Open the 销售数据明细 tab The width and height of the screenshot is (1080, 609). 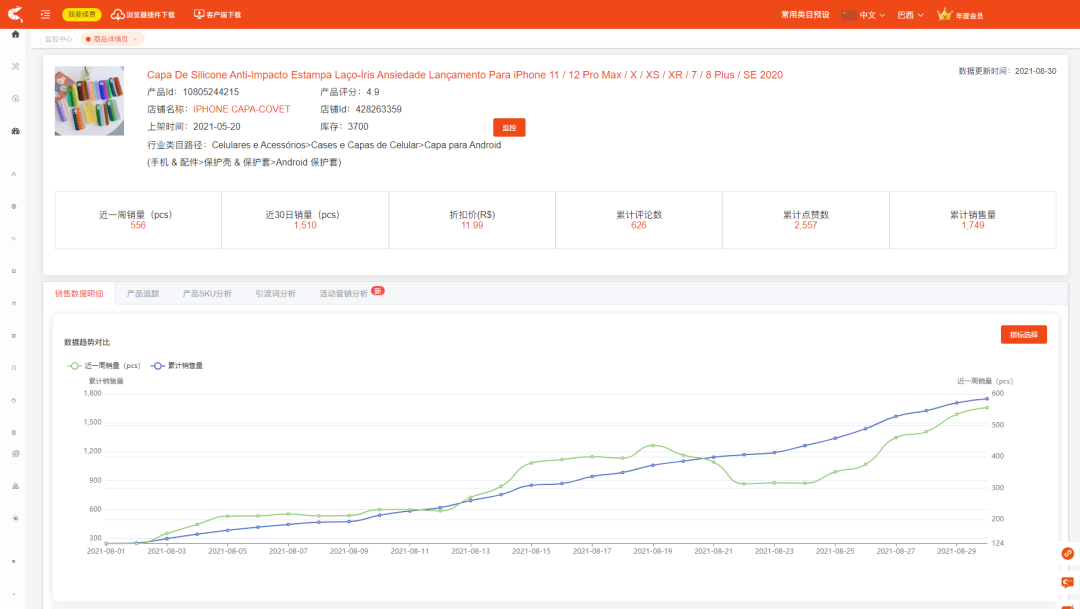click(x=79, y=293)
